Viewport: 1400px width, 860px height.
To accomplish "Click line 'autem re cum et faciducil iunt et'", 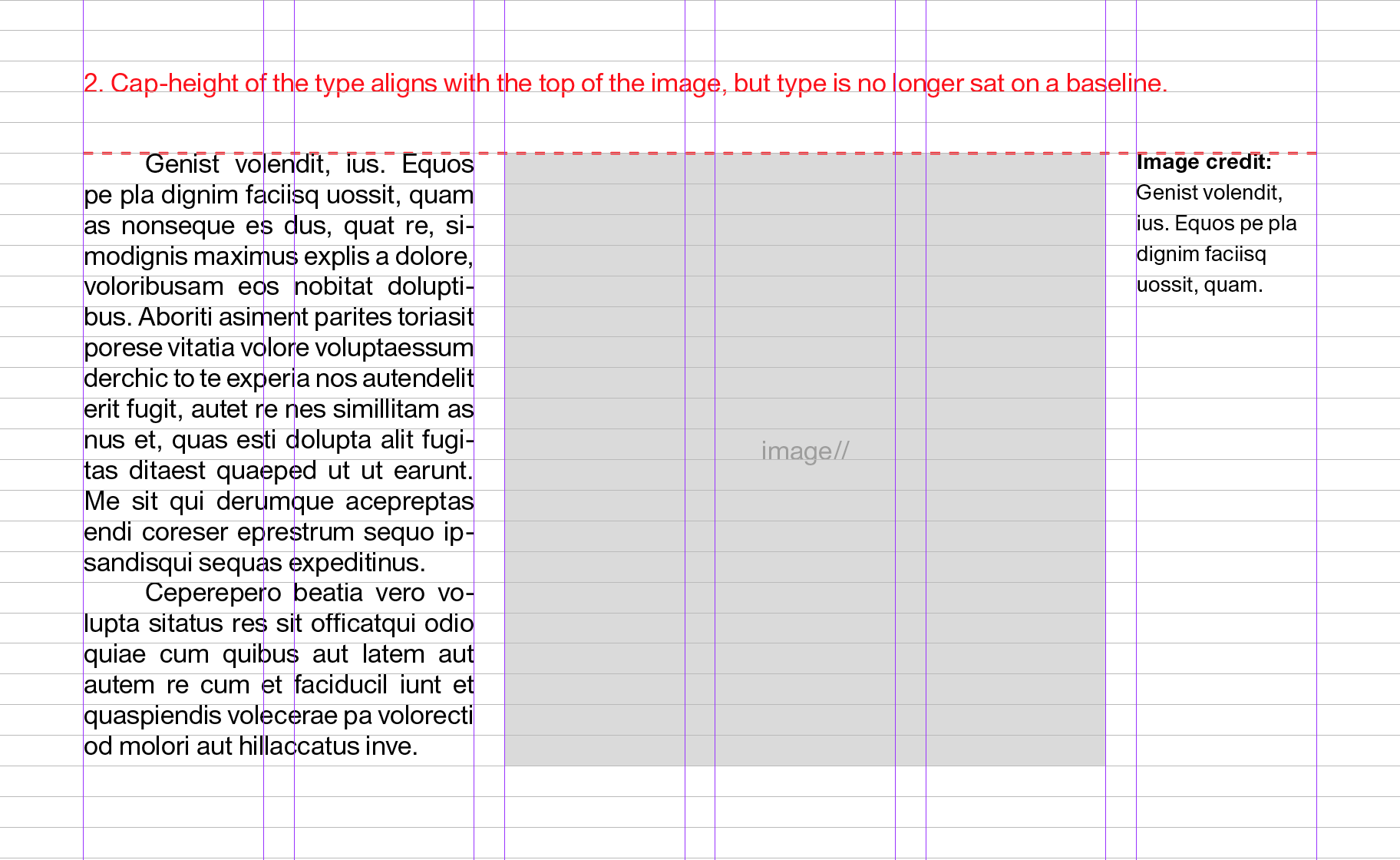I will pos(279,685).
